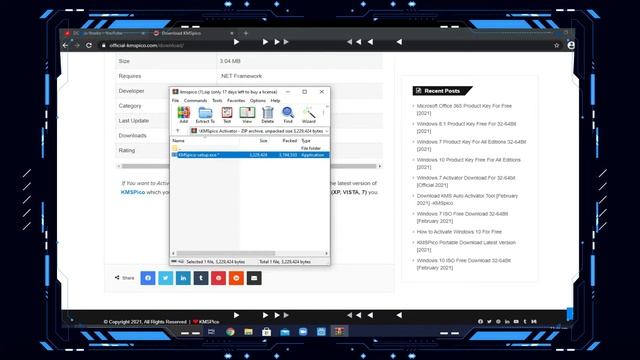Share the page on Reddit

tap(236, 278)
